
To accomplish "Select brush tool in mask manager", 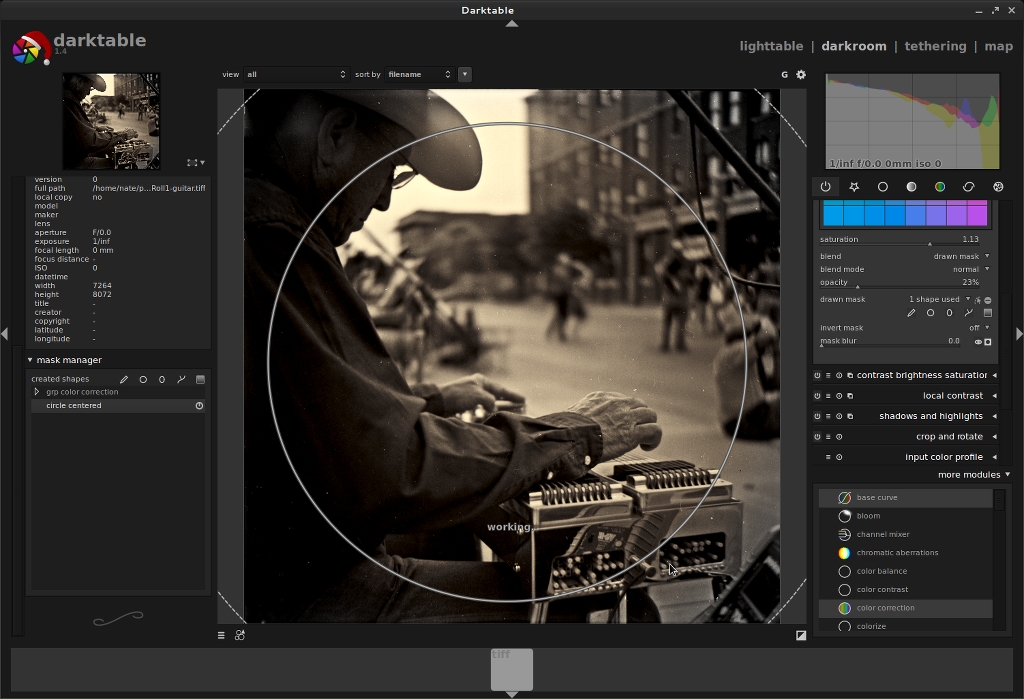I will click(x=124, y=380).
